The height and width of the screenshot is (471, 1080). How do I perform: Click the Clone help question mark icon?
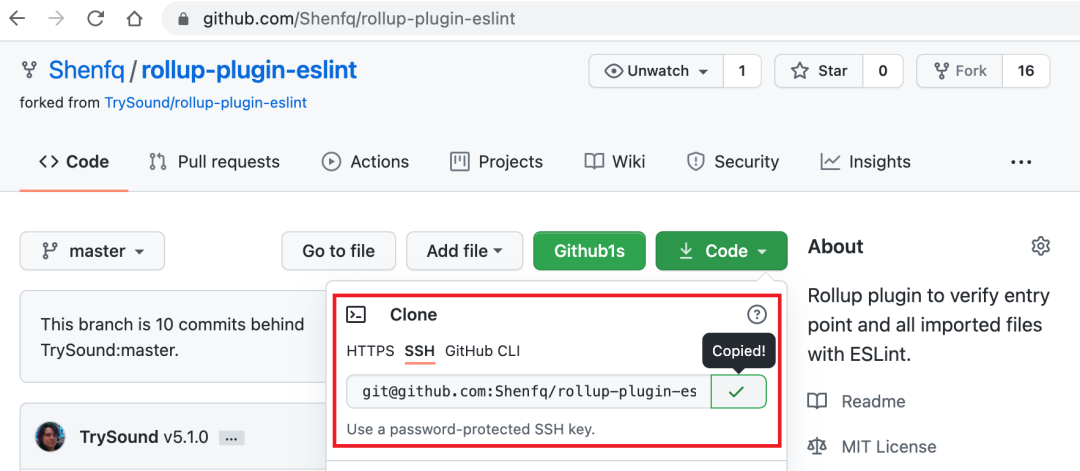click(x=757, y=315)
